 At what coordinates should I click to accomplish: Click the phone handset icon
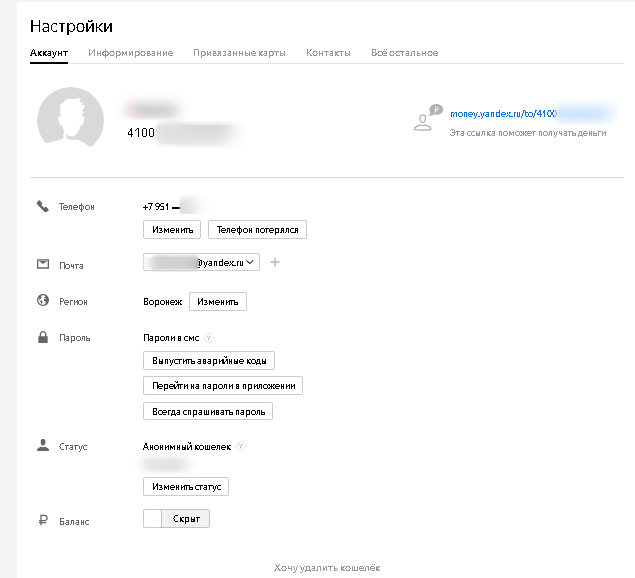[x=43, y=206]
